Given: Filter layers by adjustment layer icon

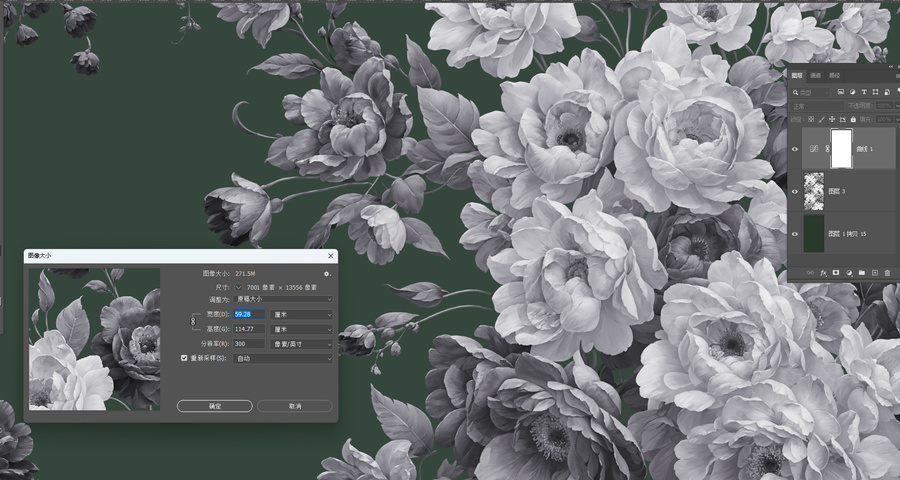Looking at the screenshot, I should [852, 92].
